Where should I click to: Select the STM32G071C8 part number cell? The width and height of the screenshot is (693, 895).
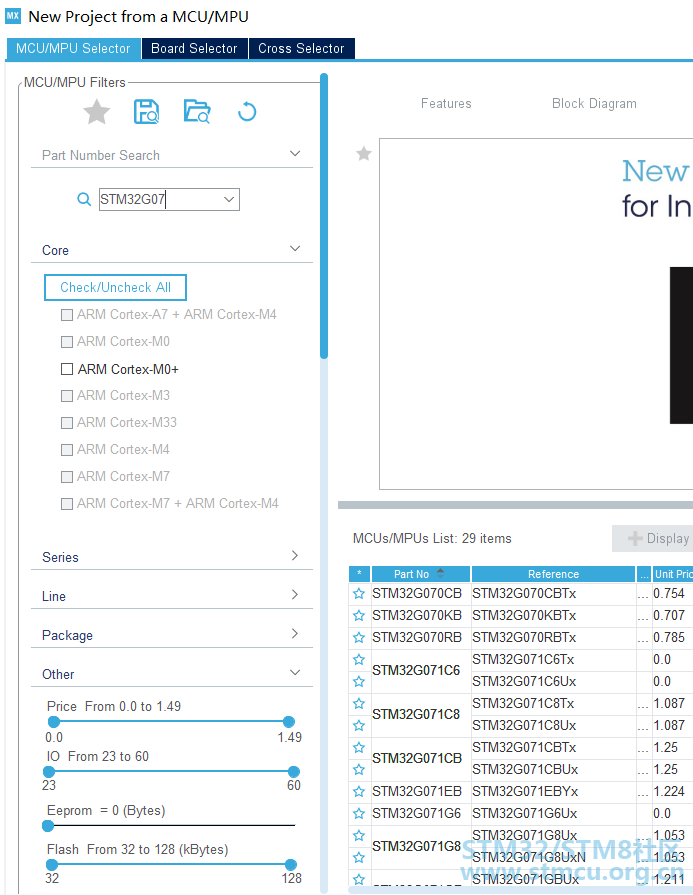click(420, 715)
